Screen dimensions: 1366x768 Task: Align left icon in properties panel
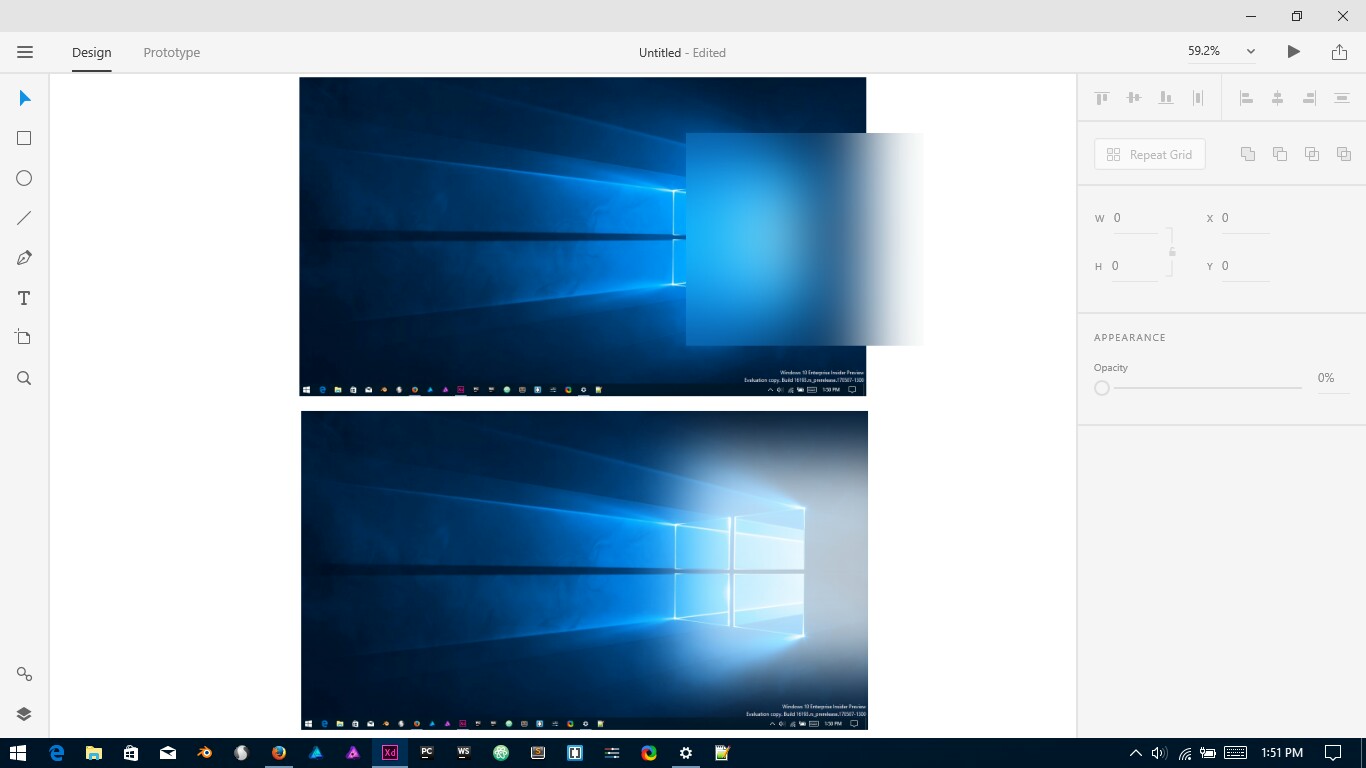click(x=1246, y=98)
